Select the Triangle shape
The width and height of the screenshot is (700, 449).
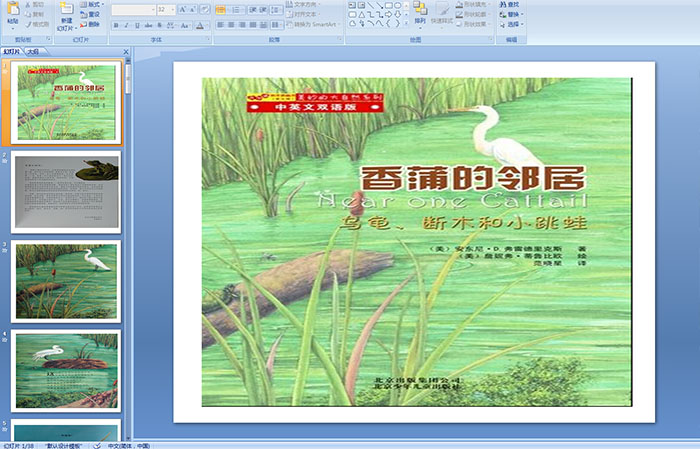362,14
